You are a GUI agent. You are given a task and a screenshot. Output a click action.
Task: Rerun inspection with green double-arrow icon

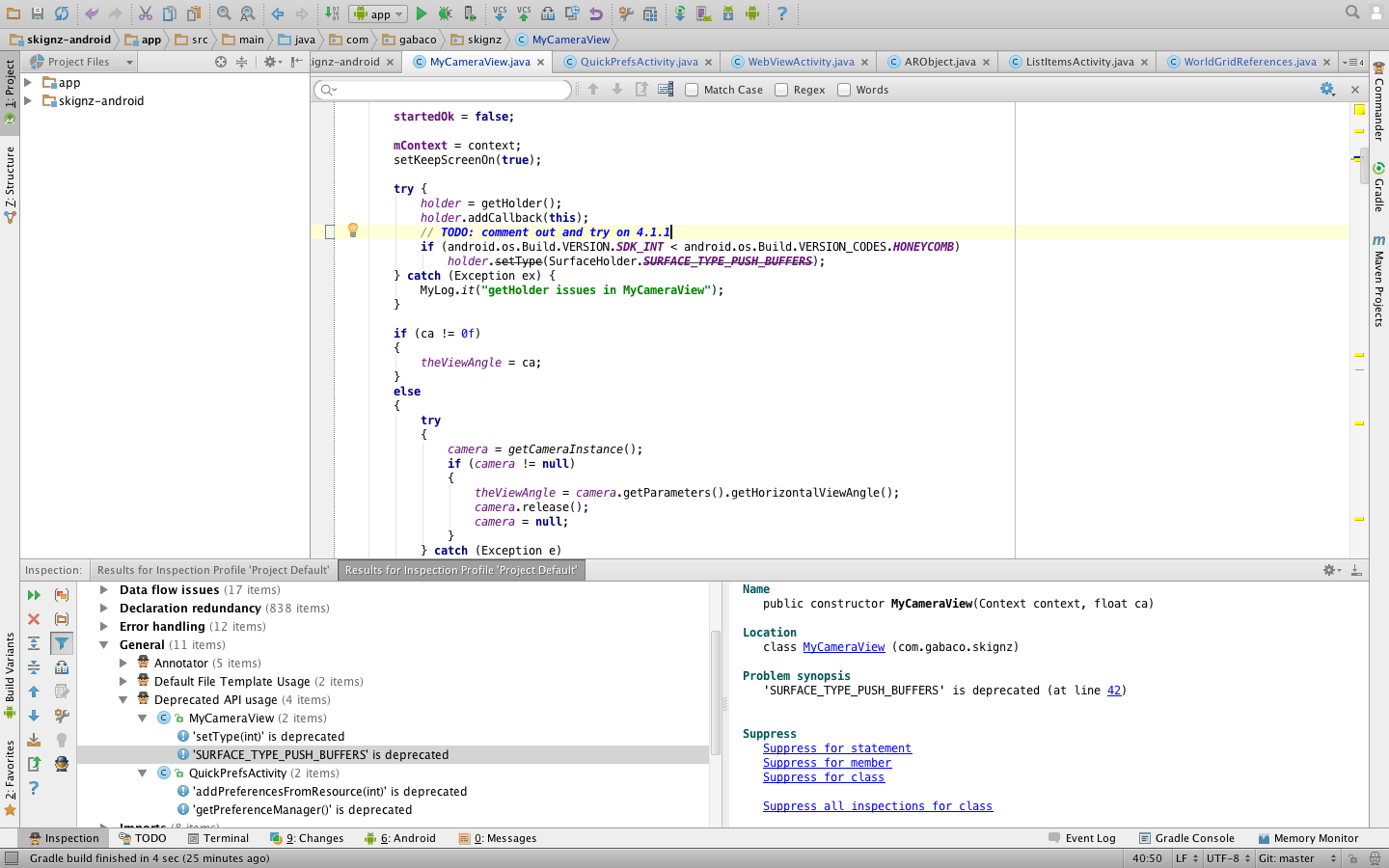pos(34,595)
